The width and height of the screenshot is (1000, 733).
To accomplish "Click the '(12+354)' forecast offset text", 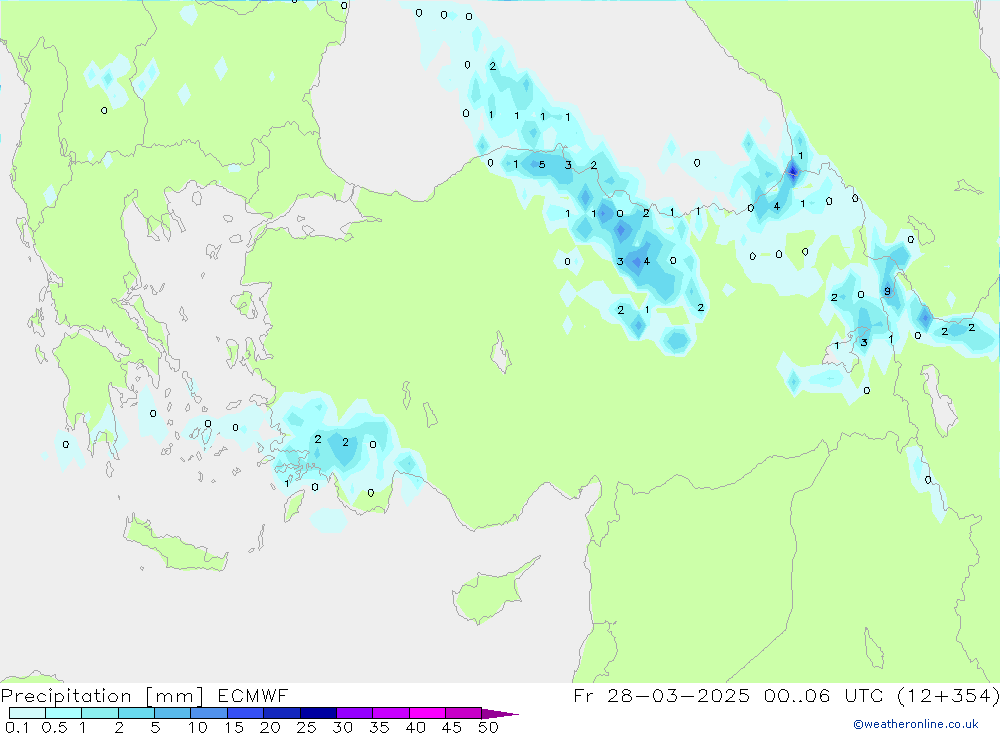I will (948, 695).
